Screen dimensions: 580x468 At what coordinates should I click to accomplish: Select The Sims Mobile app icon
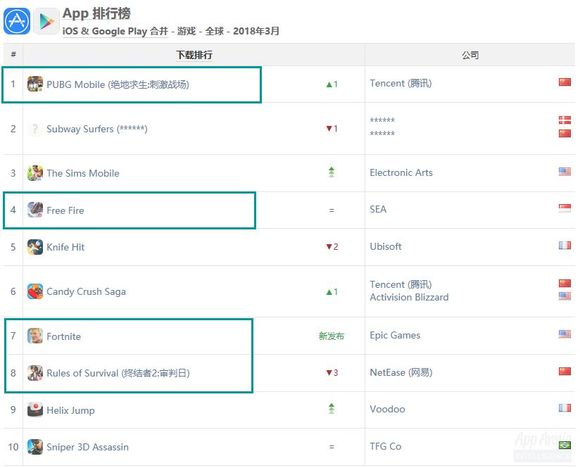(35, 173)
